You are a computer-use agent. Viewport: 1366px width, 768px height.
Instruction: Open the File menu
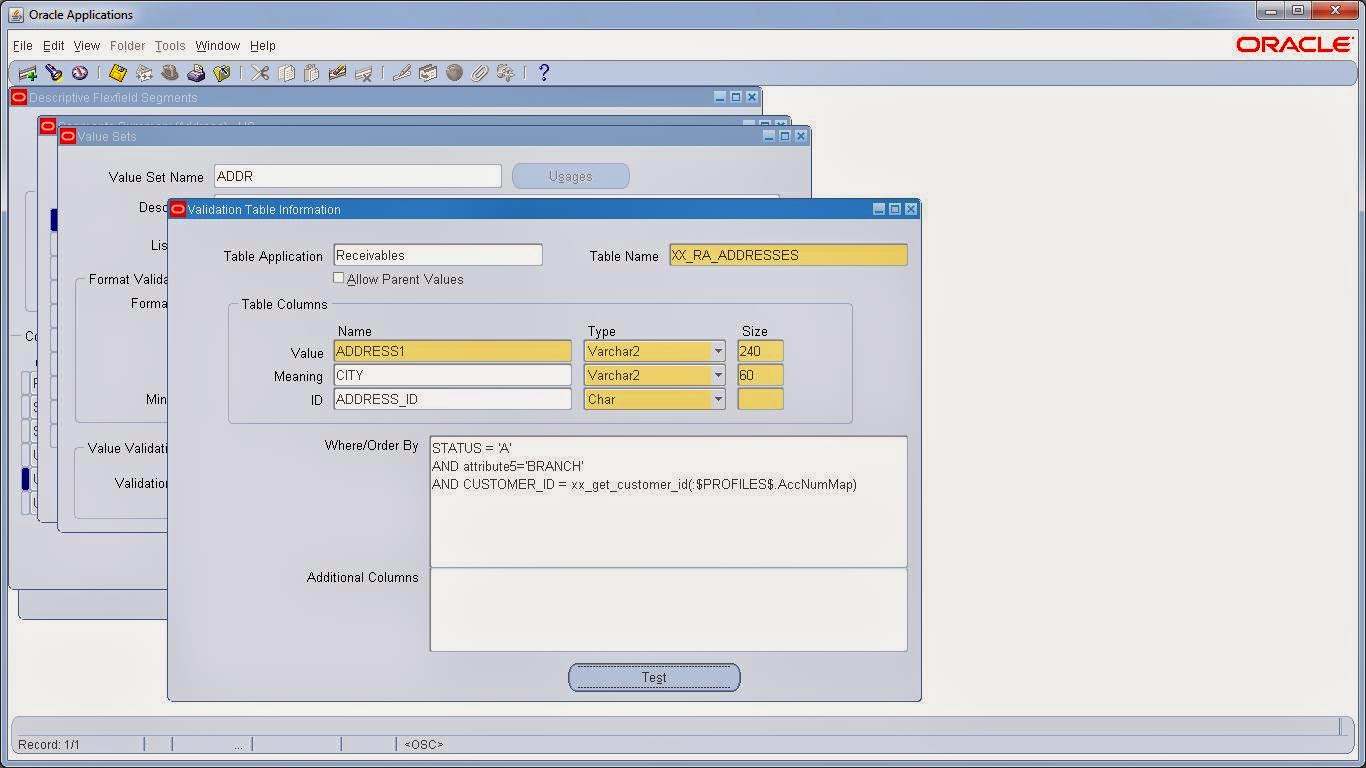coord(23,46)
